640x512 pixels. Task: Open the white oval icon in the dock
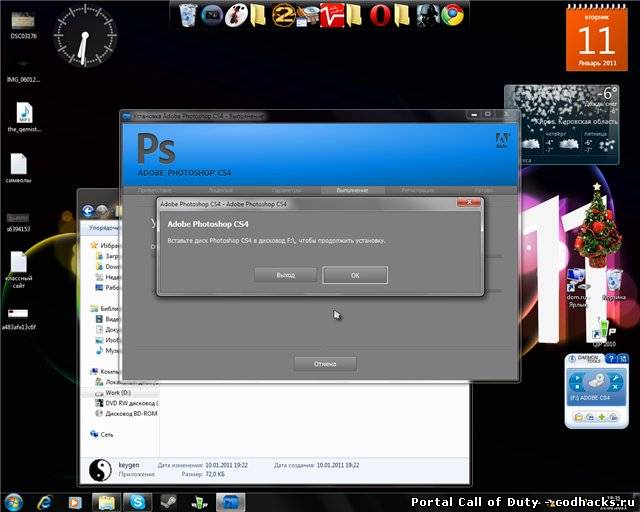[x=236, y=16]
